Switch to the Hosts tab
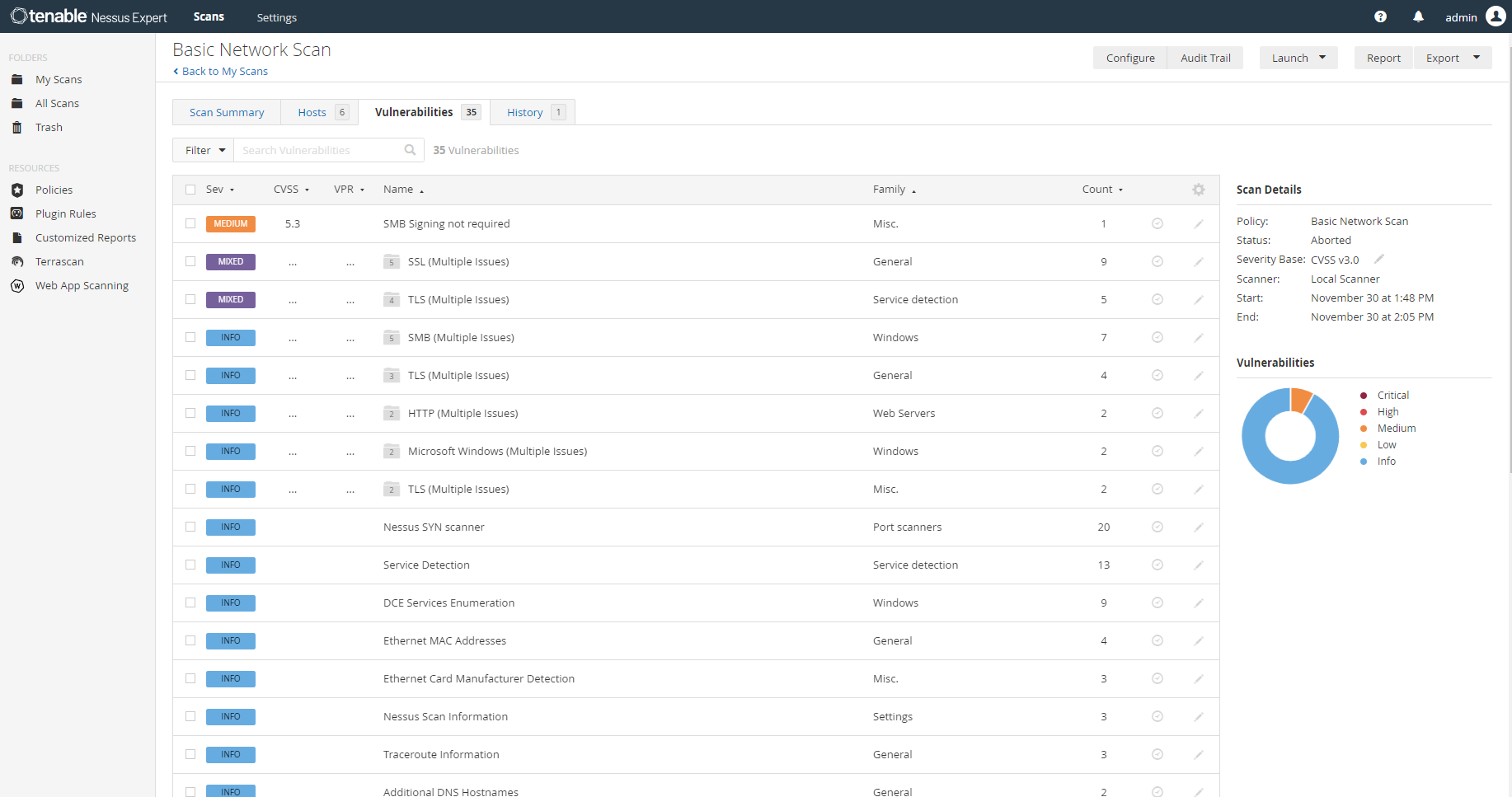This screenshot has height=797, width=1512. (312, 112)
